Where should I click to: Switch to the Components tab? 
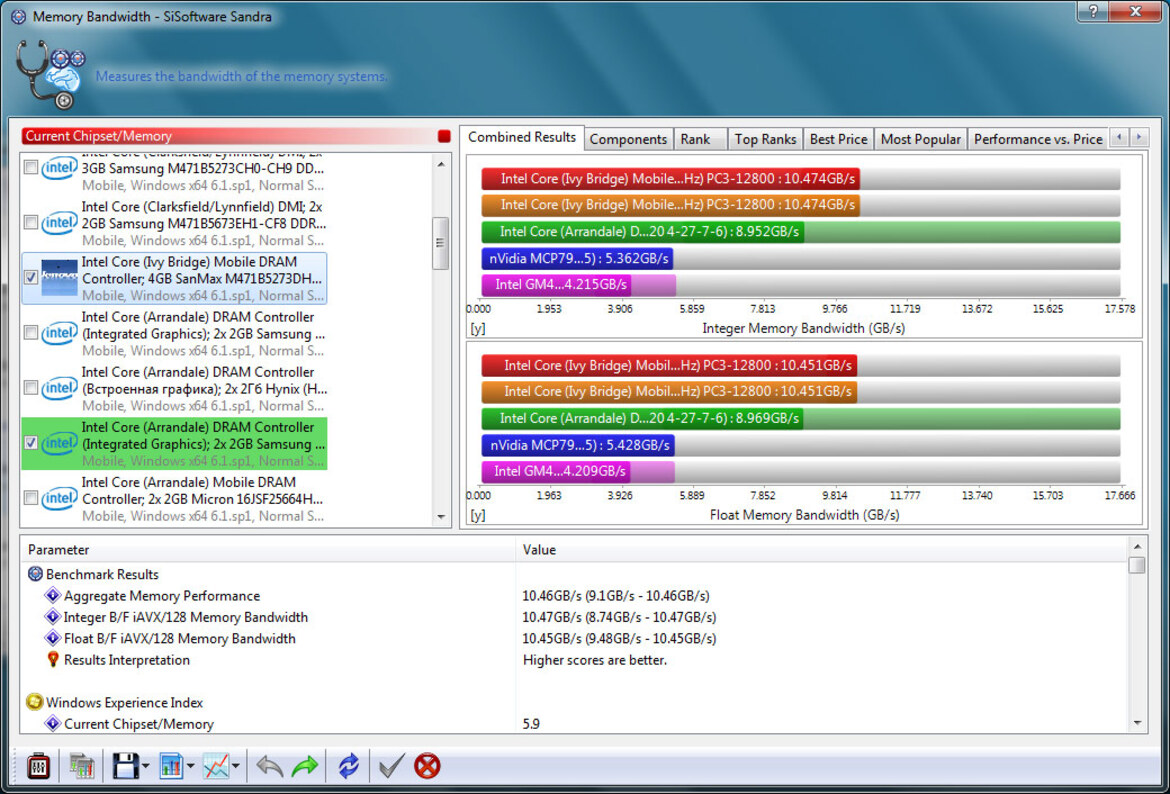coord(628,140)
